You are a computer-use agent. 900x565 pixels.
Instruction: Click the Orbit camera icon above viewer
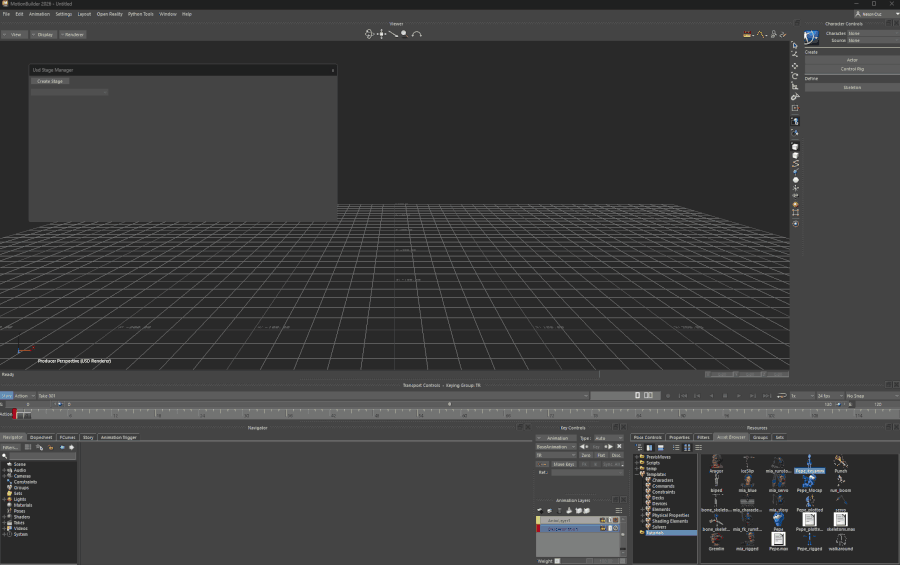click(x=369, y=34)
